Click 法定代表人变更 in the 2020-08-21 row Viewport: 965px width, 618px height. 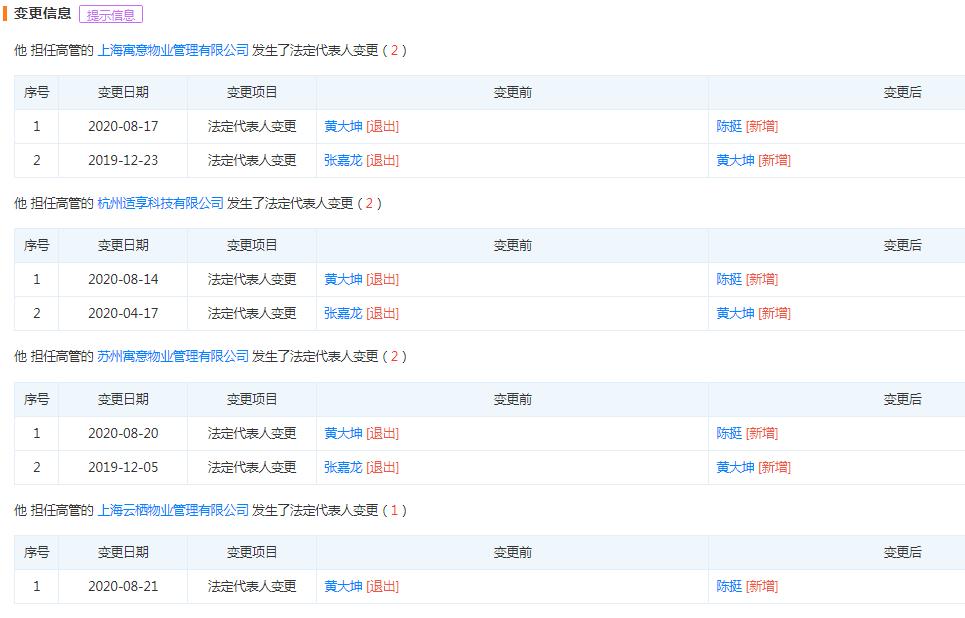252,586
